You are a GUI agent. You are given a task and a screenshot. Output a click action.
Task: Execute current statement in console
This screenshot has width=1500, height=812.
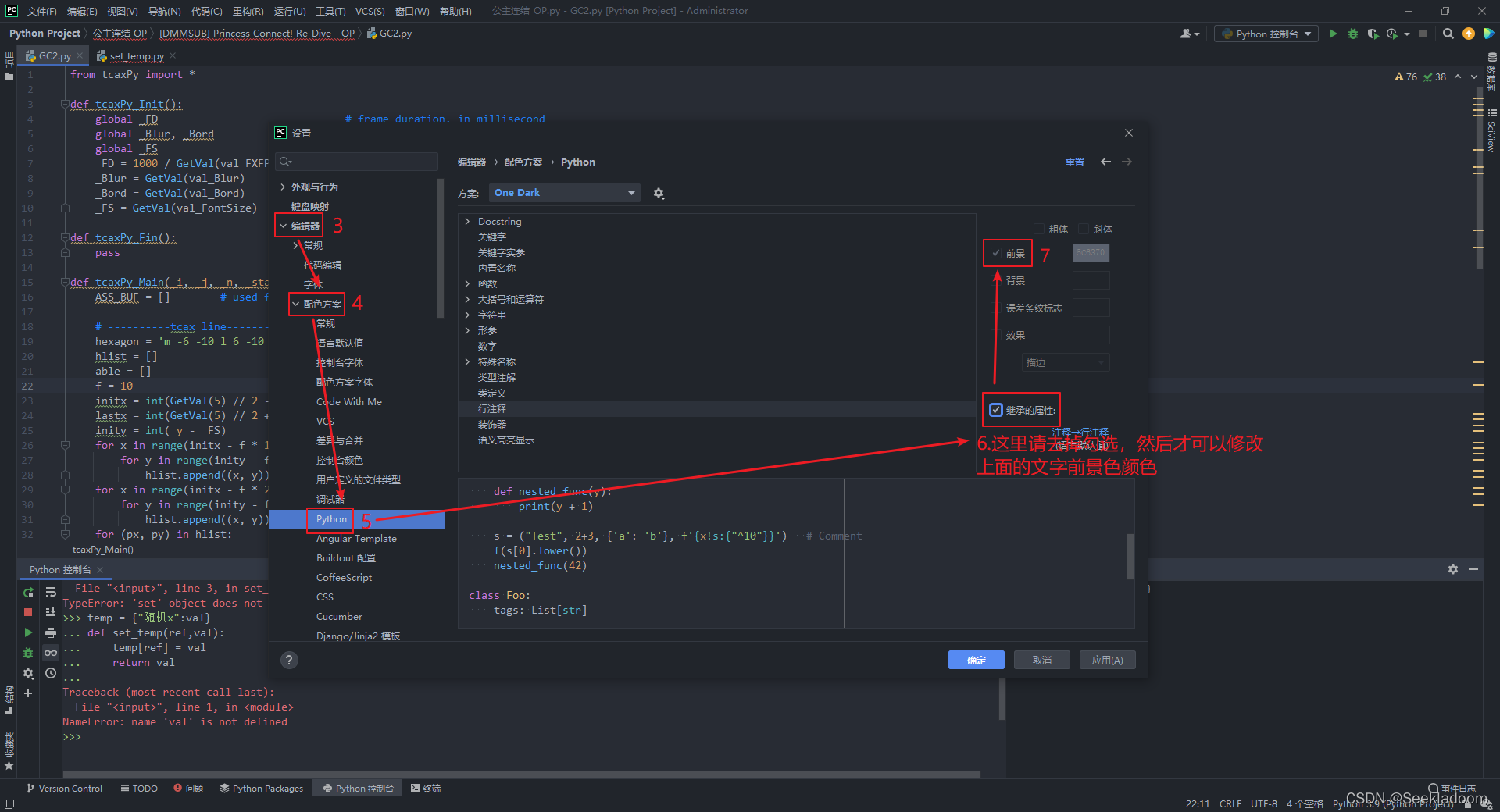point(28,632)
